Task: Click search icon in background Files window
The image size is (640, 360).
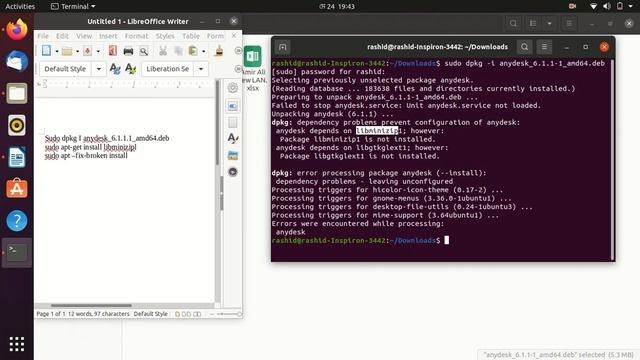Action: click(x=513, y=23)
